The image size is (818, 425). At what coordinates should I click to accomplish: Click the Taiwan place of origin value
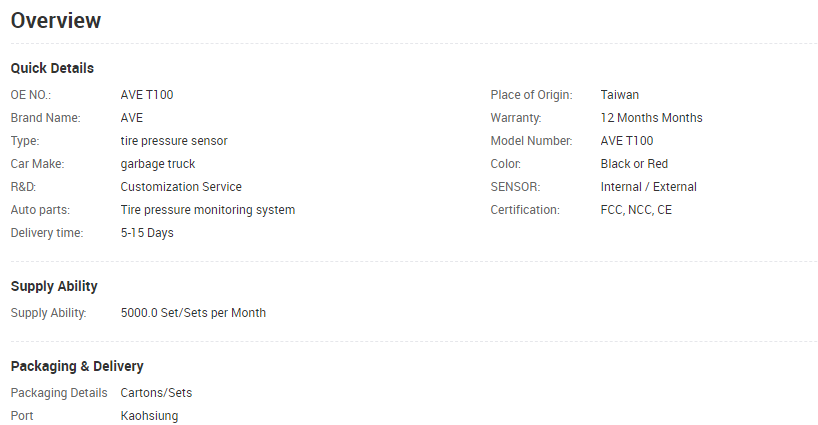pyautogui.click(x=619, y=95)
